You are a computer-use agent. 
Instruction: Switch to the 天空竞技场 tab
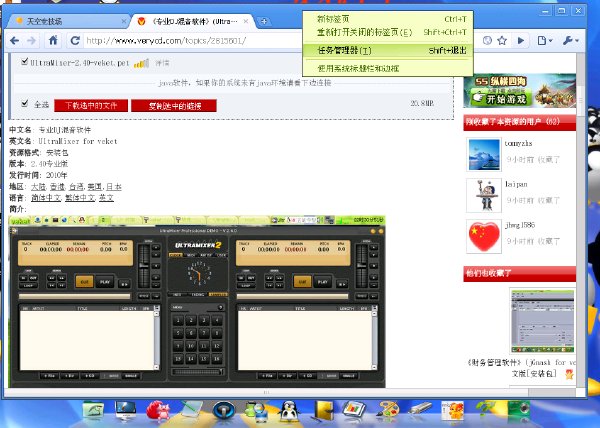tap(67, 21)
